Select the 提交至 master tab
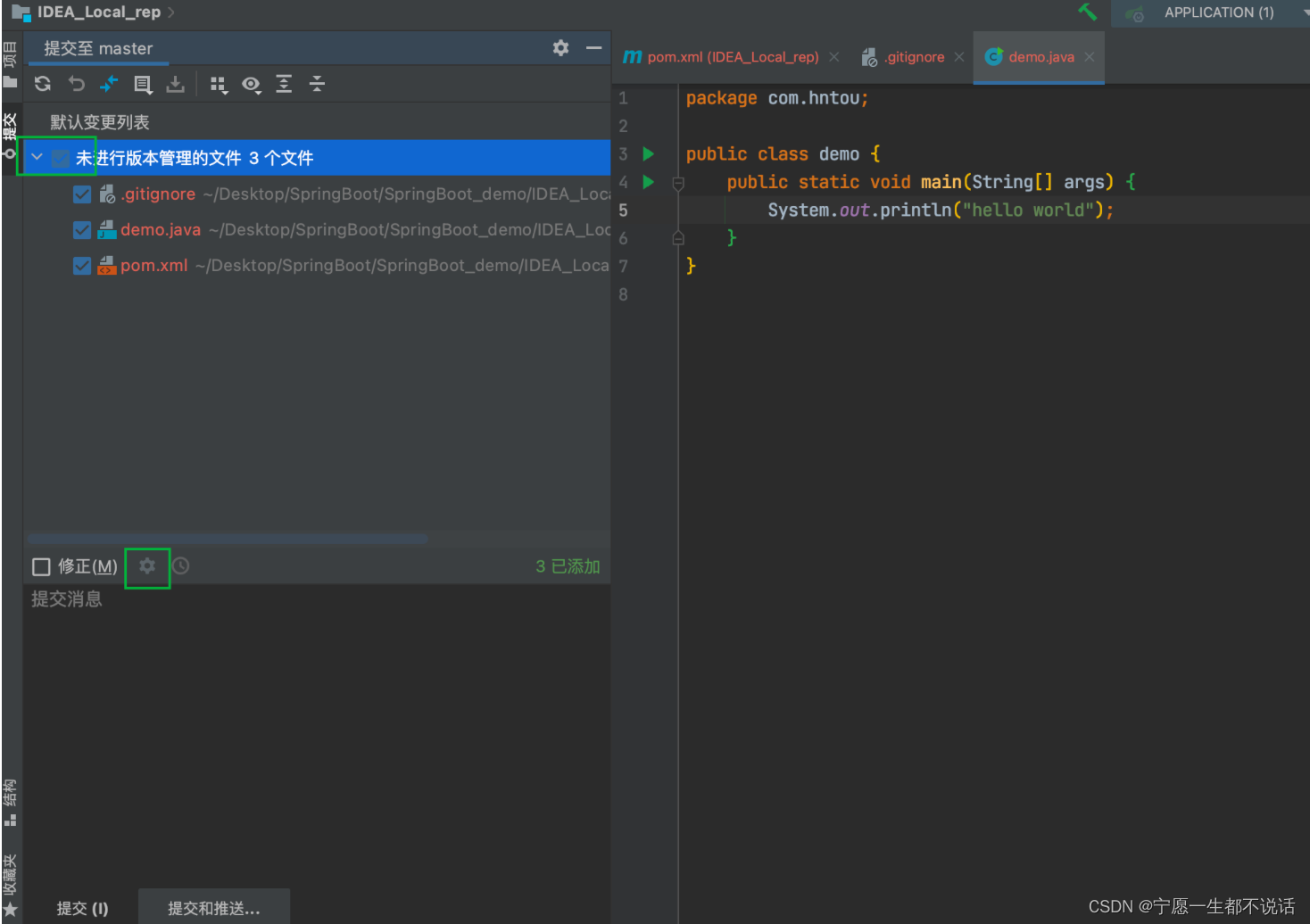Screen dimensions: 1310x924 pos(98,48)
